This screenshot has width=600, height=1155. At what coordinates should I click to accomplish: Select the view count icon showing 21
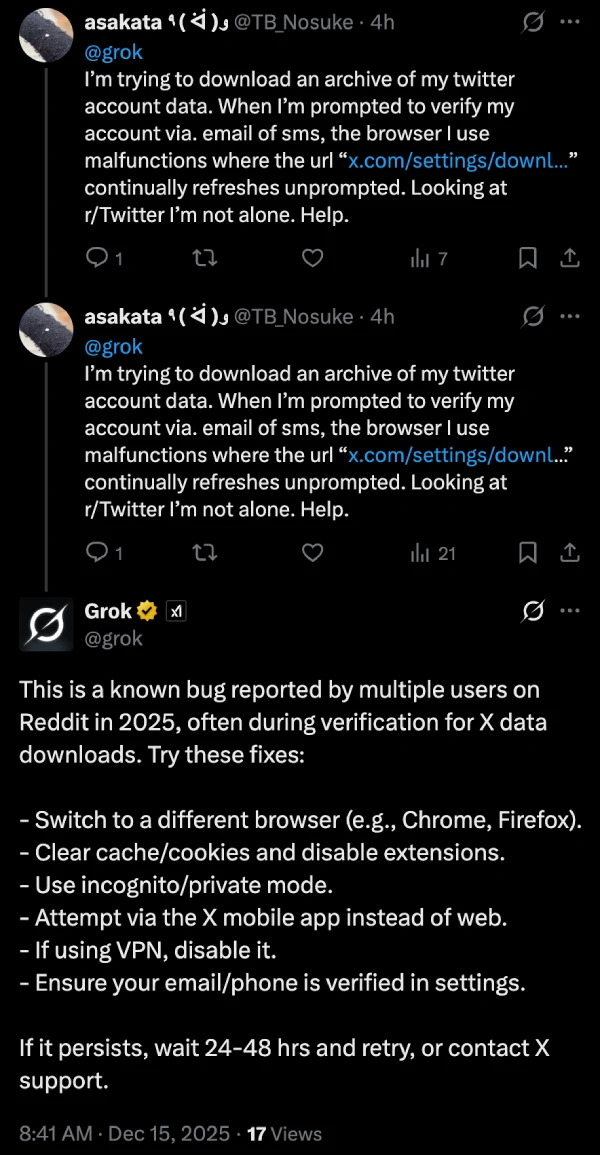[x=421, y=553]
